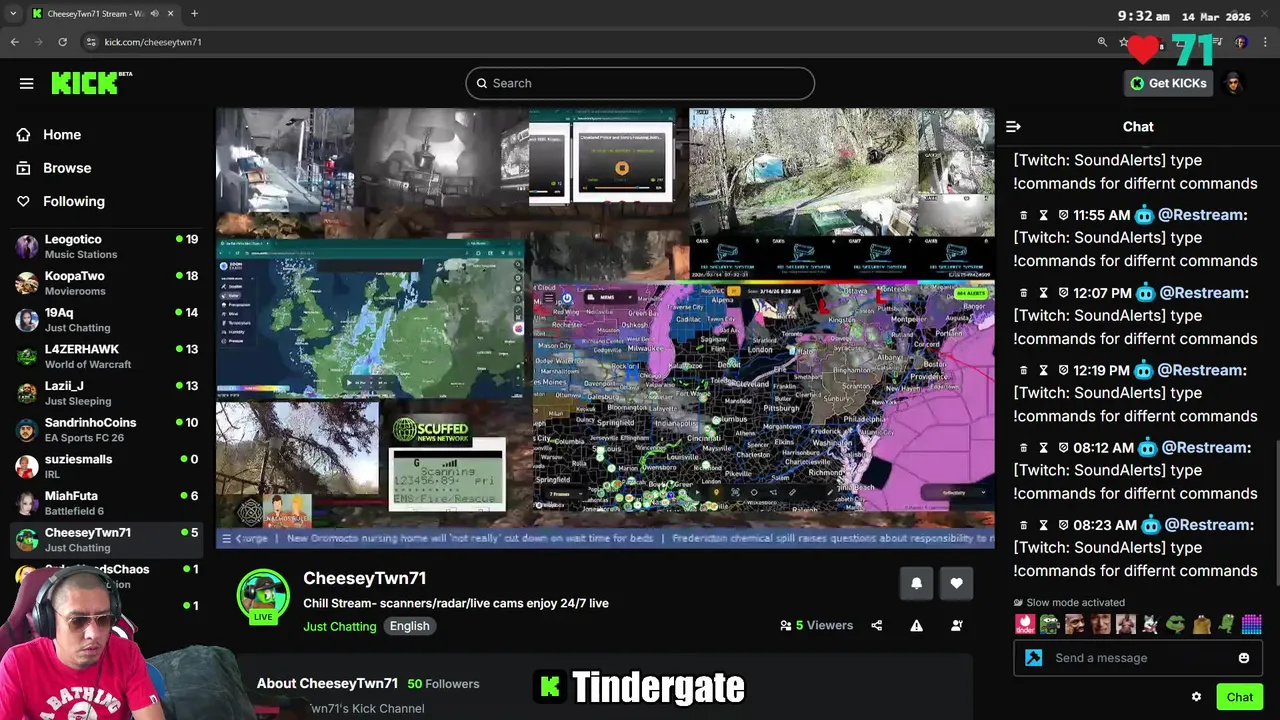
Task: Insert the purple equalizer emote
Action: click(x=1251, y=625)
